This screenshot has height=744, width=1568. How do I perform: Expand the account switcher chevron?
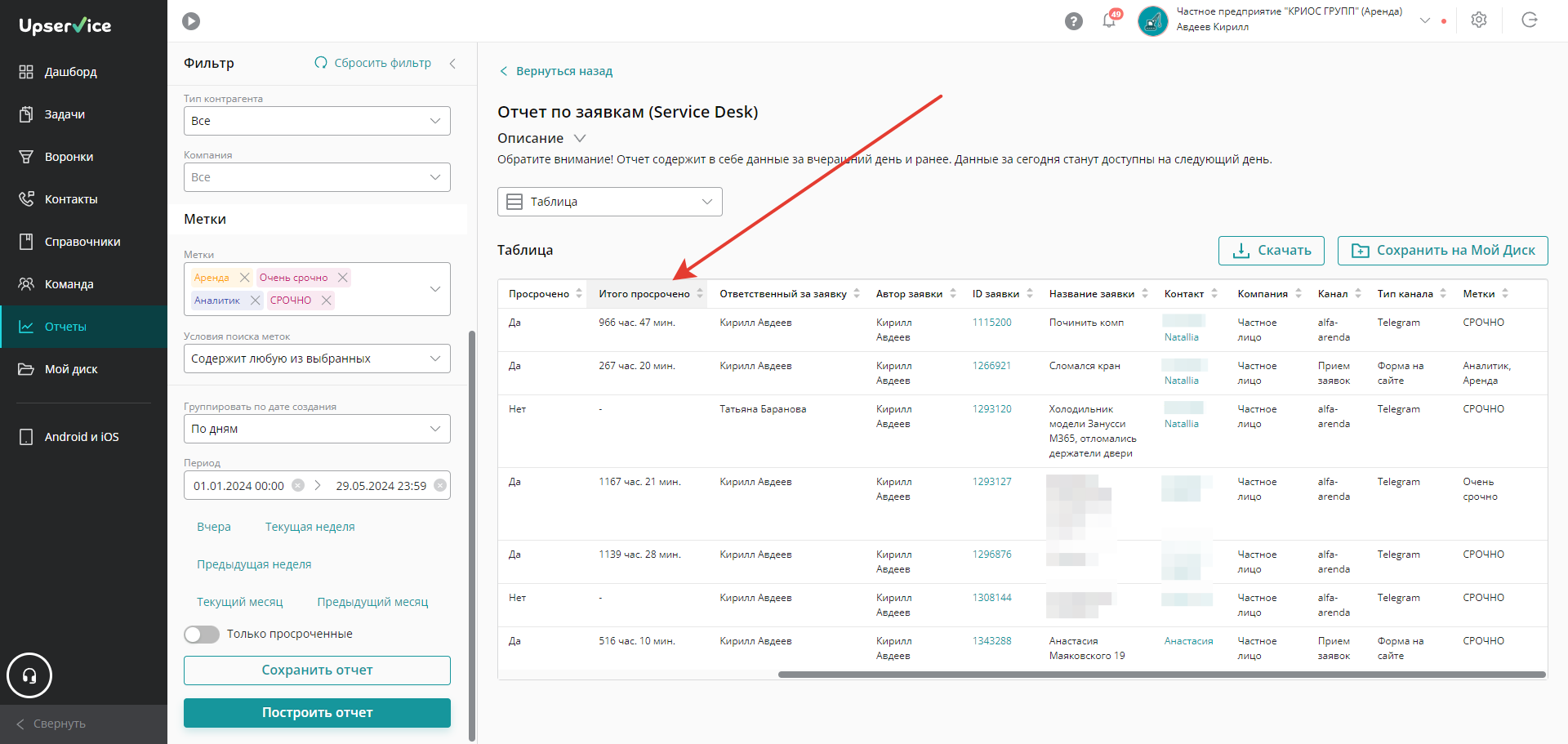coord(1425,20)
